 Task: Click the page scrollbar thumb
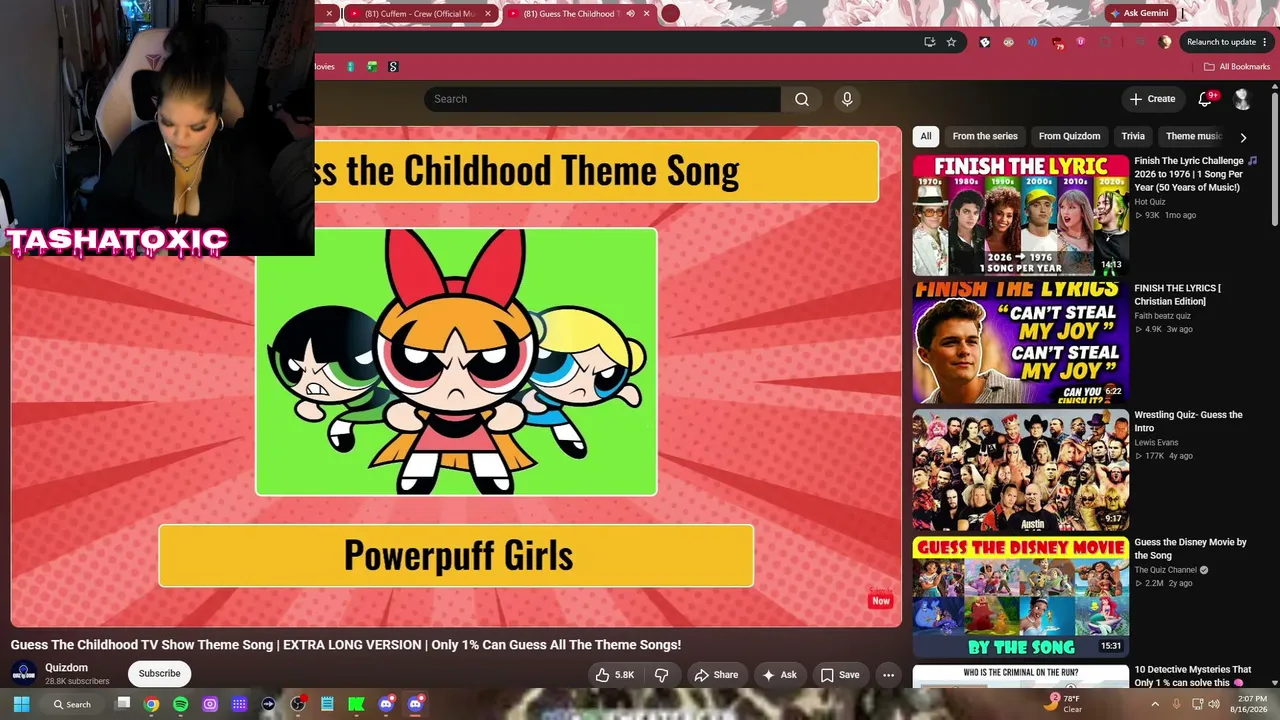tap(1274, 160)
